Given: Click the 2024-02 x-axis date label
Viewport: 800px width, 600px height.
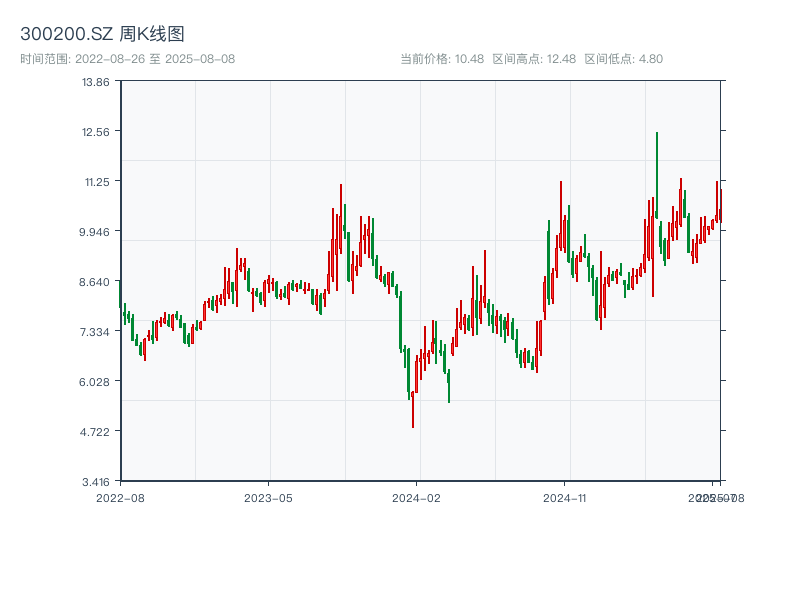Looking at the screenshot, I should [416, 497].
